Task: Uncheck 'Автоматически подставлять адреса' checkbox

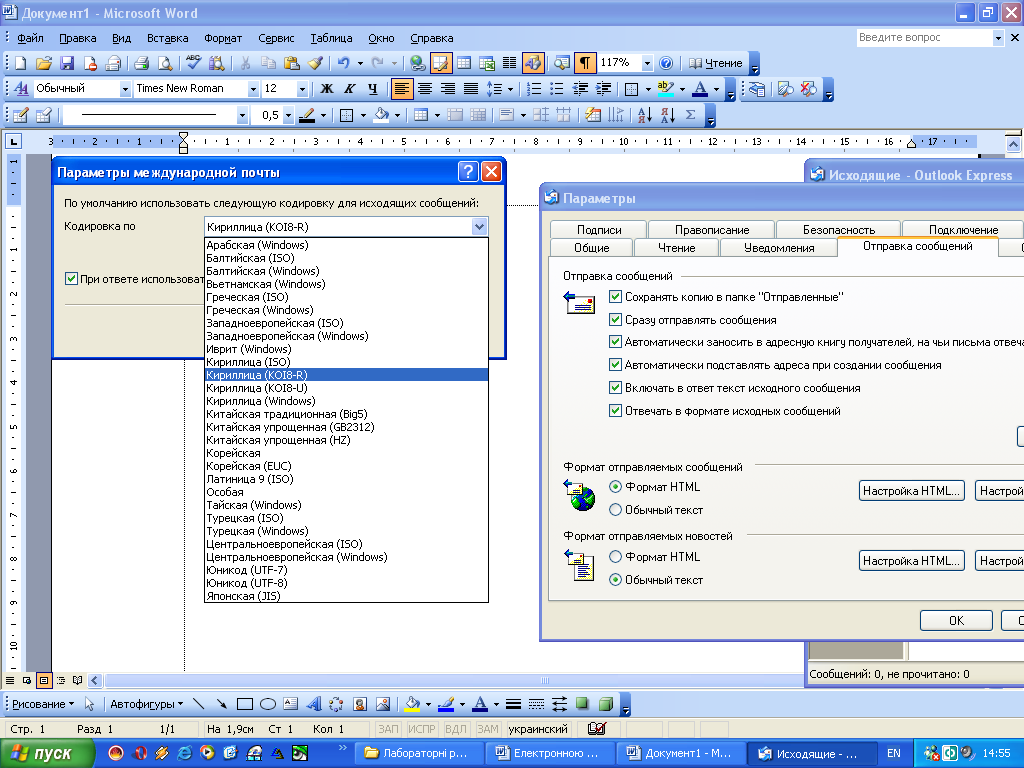Action: (x=615, y=364)
